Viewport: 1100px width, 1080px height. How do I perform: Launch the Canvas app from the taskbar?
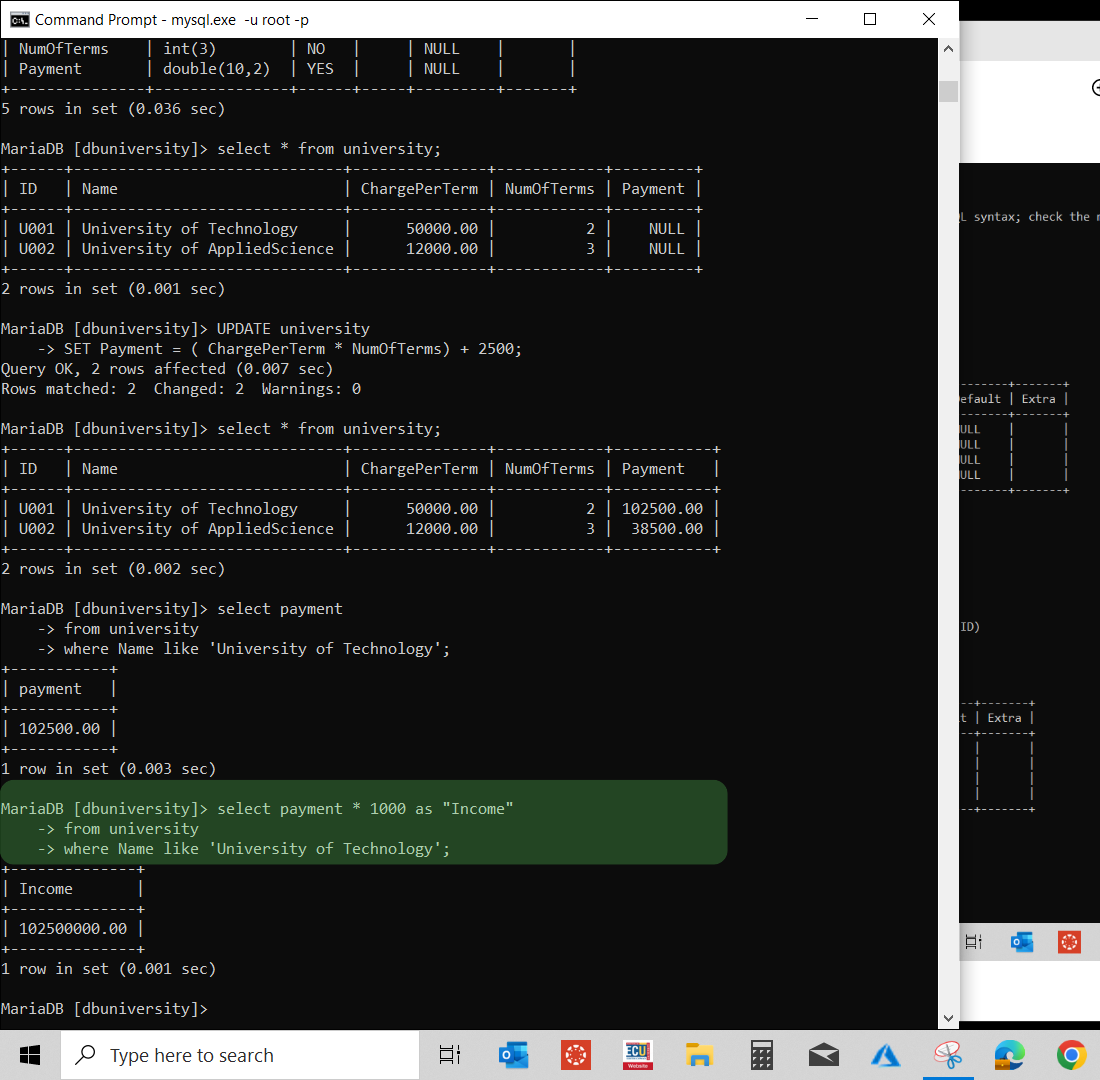tap(575, 1055)
